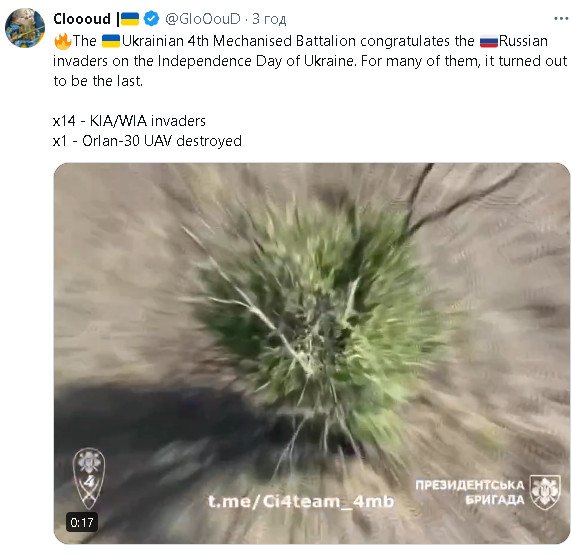Click the Ukrainian flag beside Cloooud name
The width and height of the screenshot is (572, 555).
130,19
